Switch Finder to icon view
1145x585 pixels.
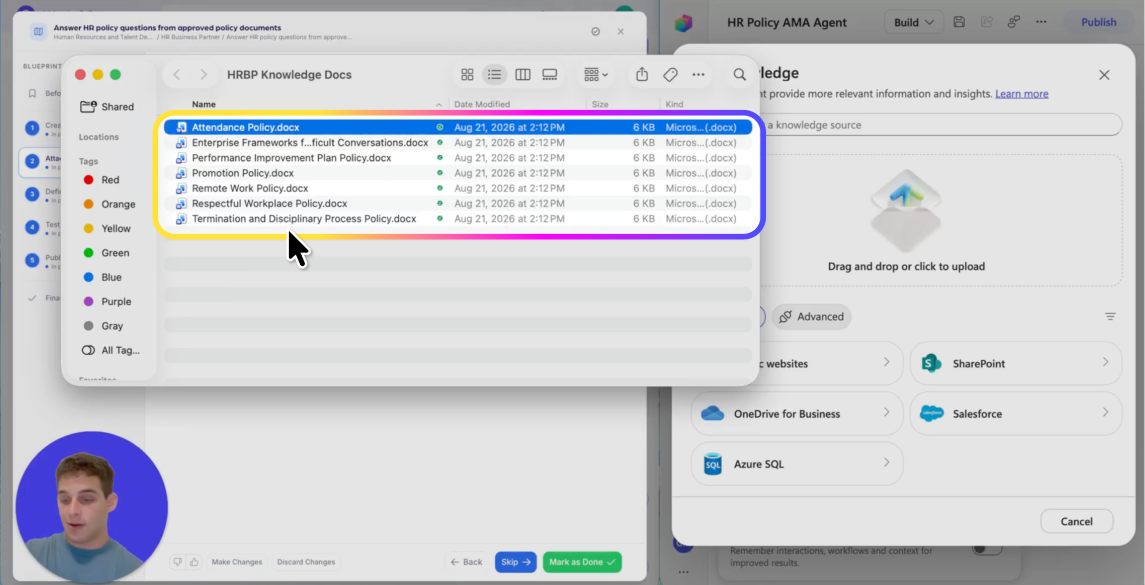pyautogui.click(x=467, y=74)
